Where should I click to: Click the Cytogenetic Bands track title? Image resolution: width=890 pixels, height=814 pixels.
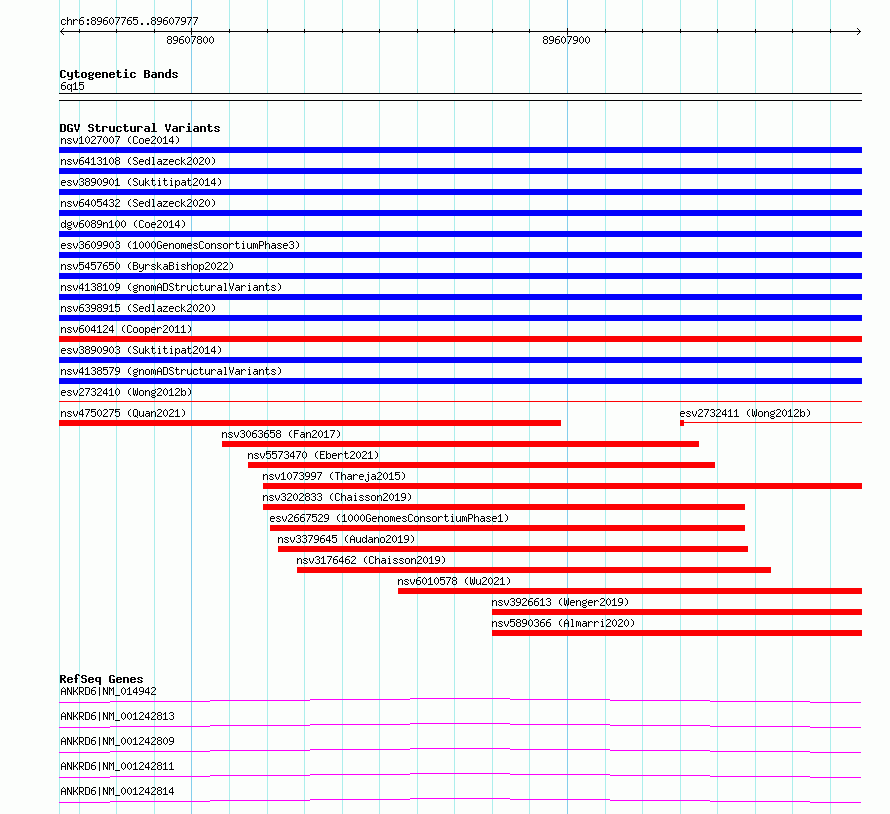pyautogui.click(x=119, y=74)
